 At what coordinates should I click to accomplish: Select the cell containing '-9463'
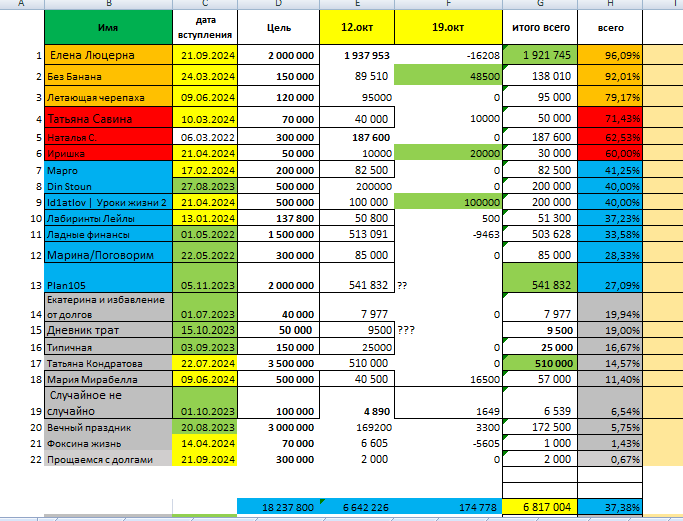click(x=448, y=234)
